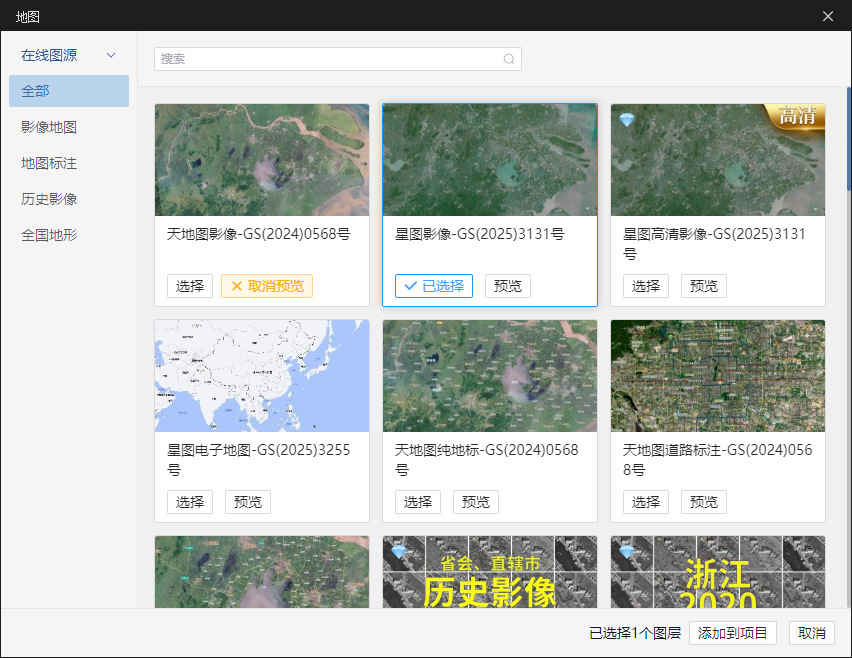Deselect the 星图影像 layer via 已选择
Viewport: 852px width, 658px height.
point(433,286)
